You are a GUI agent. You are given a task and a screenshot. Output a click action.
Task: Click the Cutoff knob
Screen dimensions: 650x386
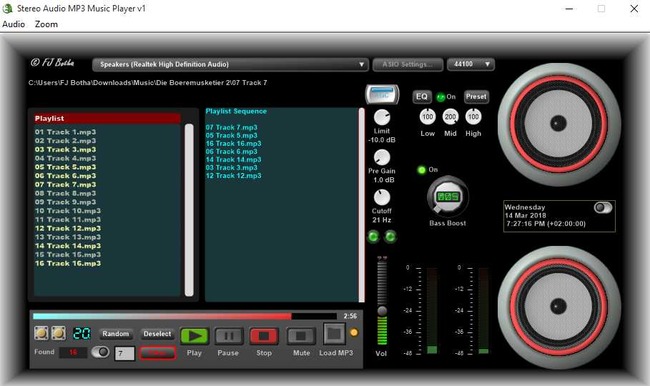pos(382,197)
